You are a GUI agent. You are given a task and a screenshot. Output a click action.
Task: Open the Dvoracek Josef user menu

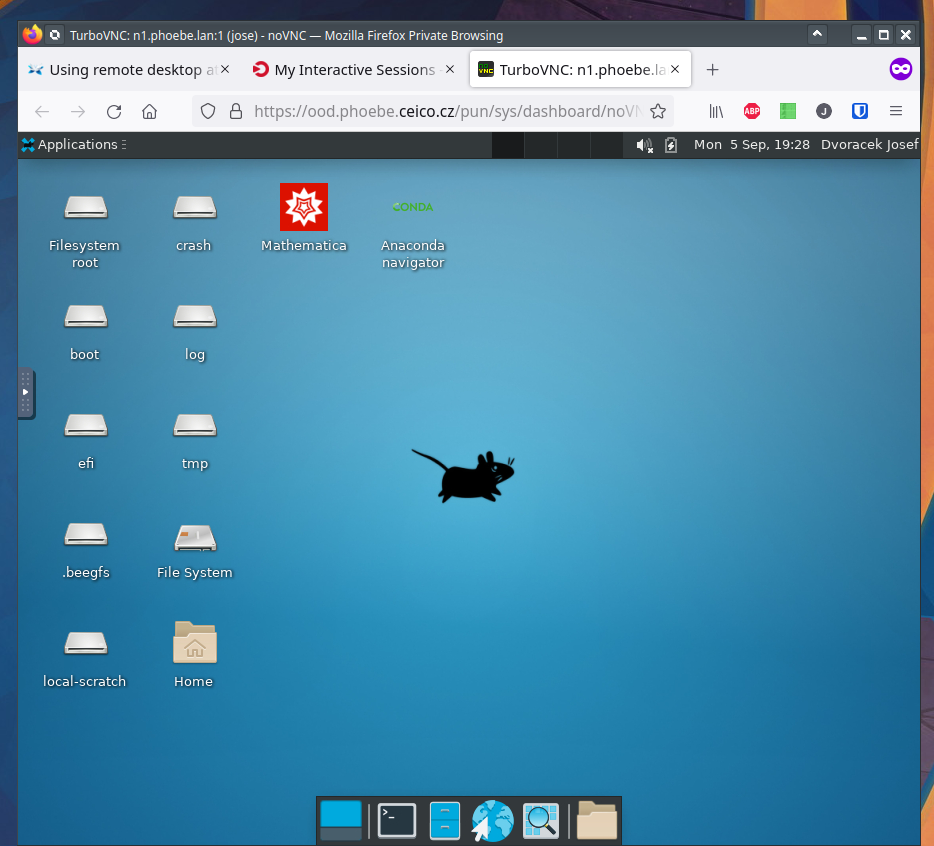(x=870, y=145)
